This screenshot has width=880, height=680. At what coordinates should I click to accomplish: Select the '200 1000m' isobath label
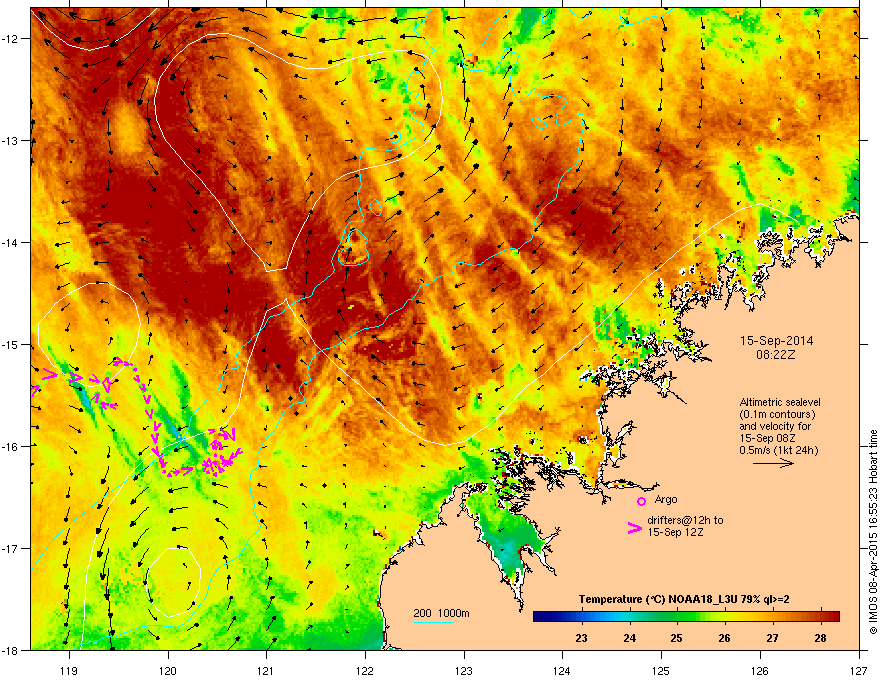pyautogui.click(x=441, y=613)
